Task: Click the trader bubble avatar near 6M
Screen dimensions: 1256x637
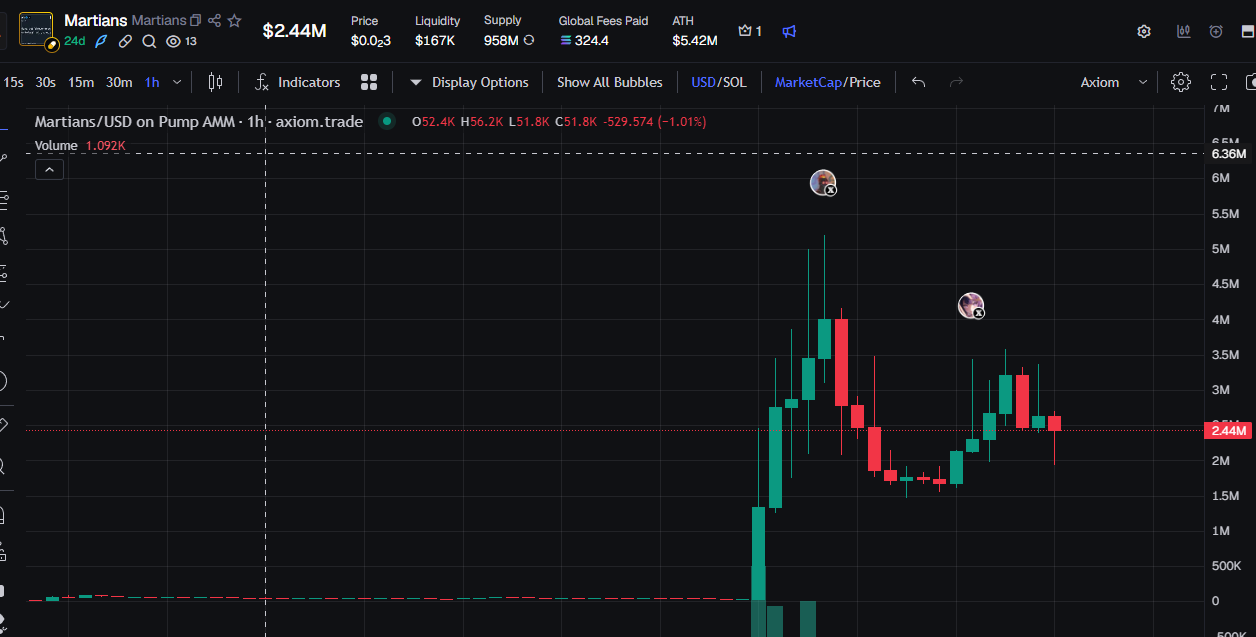Action: click(823, 183)
